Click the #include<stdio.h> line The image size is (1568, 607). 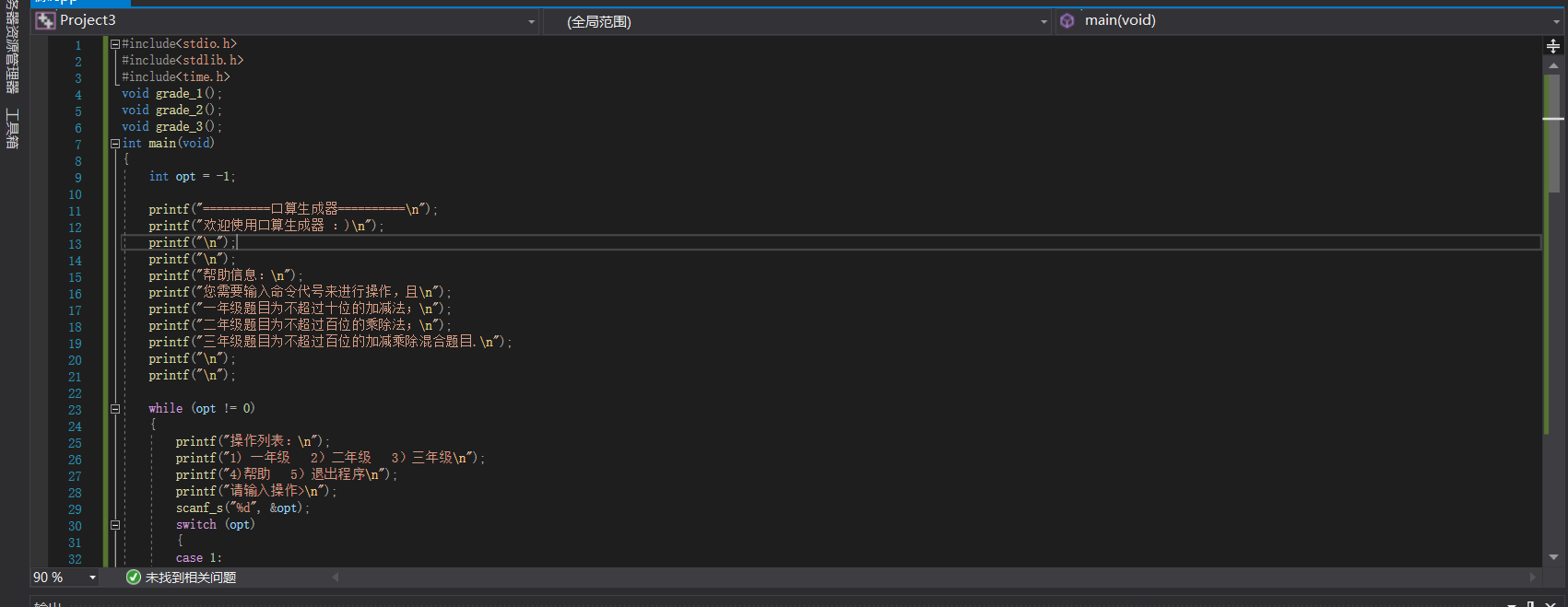[180, 43]
